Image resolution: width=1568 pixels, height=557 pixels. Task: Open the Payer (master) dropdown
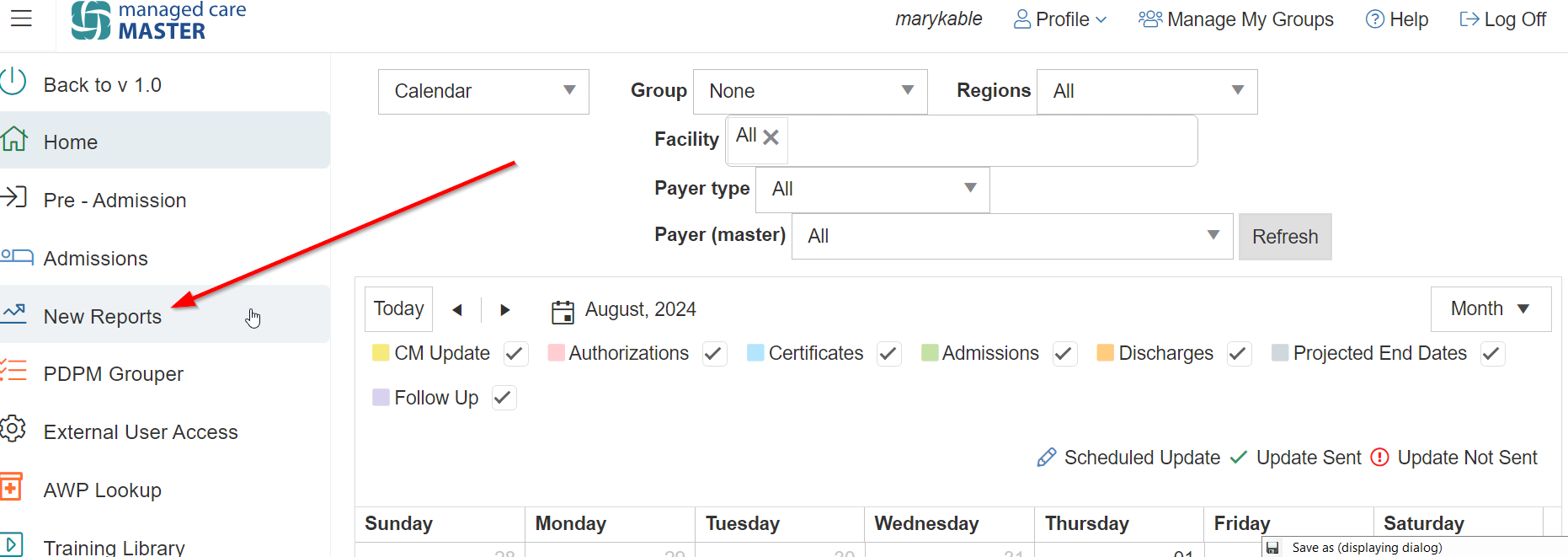click(x=1012, y=236)
